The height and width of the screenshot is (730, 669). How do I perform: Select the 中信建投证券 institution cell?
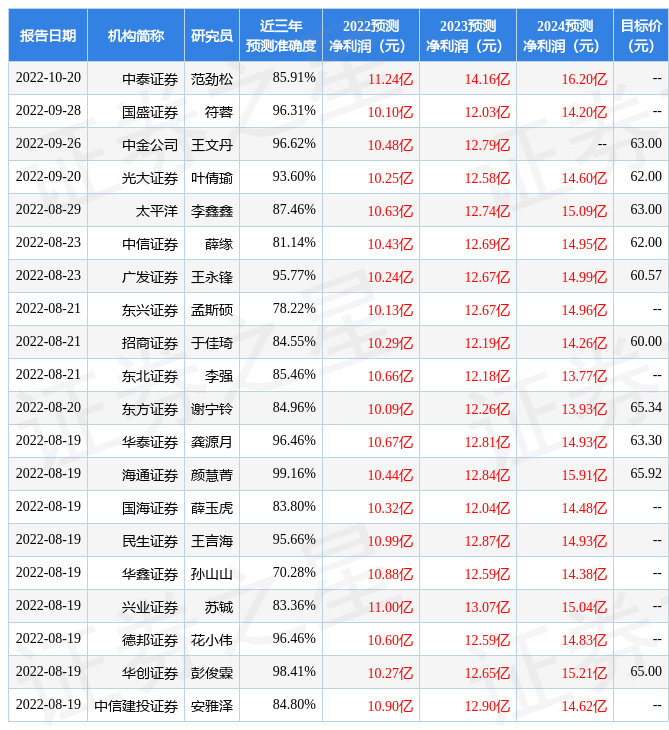136,706
